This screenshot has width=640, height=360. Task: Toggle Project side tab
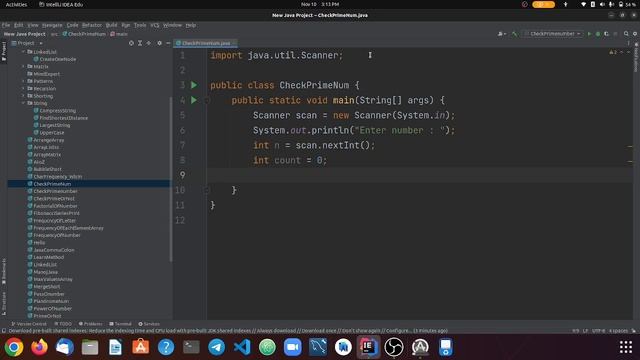4,51
